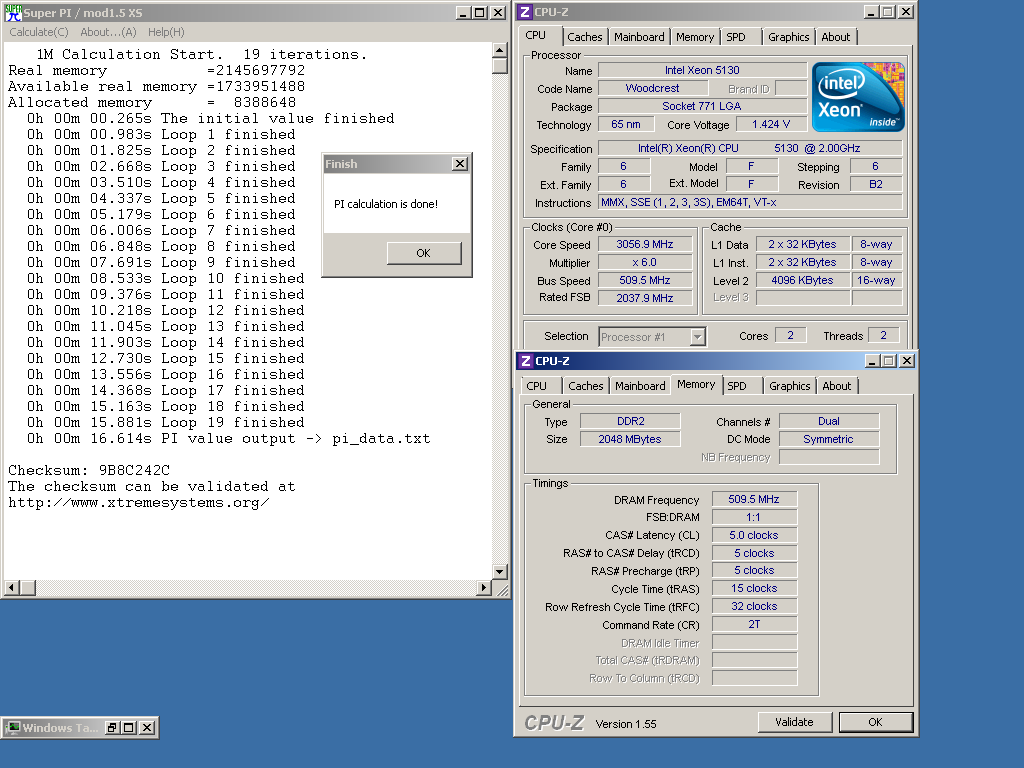
Task: Open the Processor #1 selection dropdown
Action: (x=697, y=337)
